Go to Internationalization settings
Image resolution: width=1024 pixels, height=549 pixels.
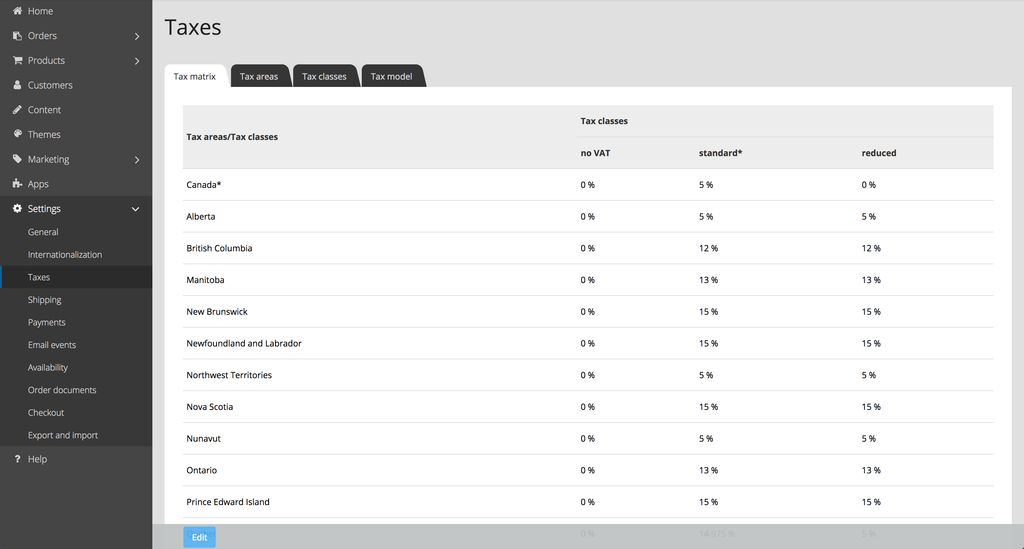click(65, 255)
